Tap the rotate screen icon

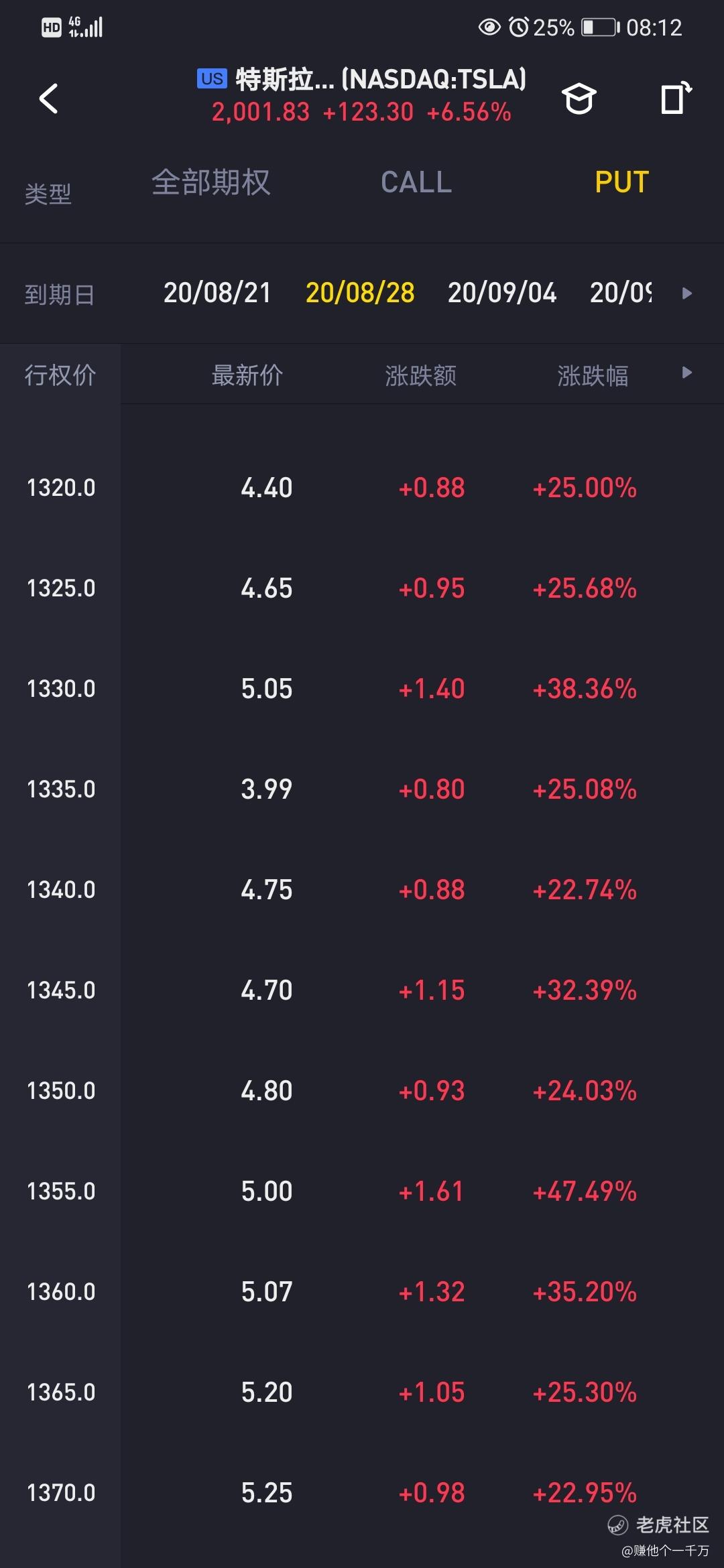coord(675,99)
